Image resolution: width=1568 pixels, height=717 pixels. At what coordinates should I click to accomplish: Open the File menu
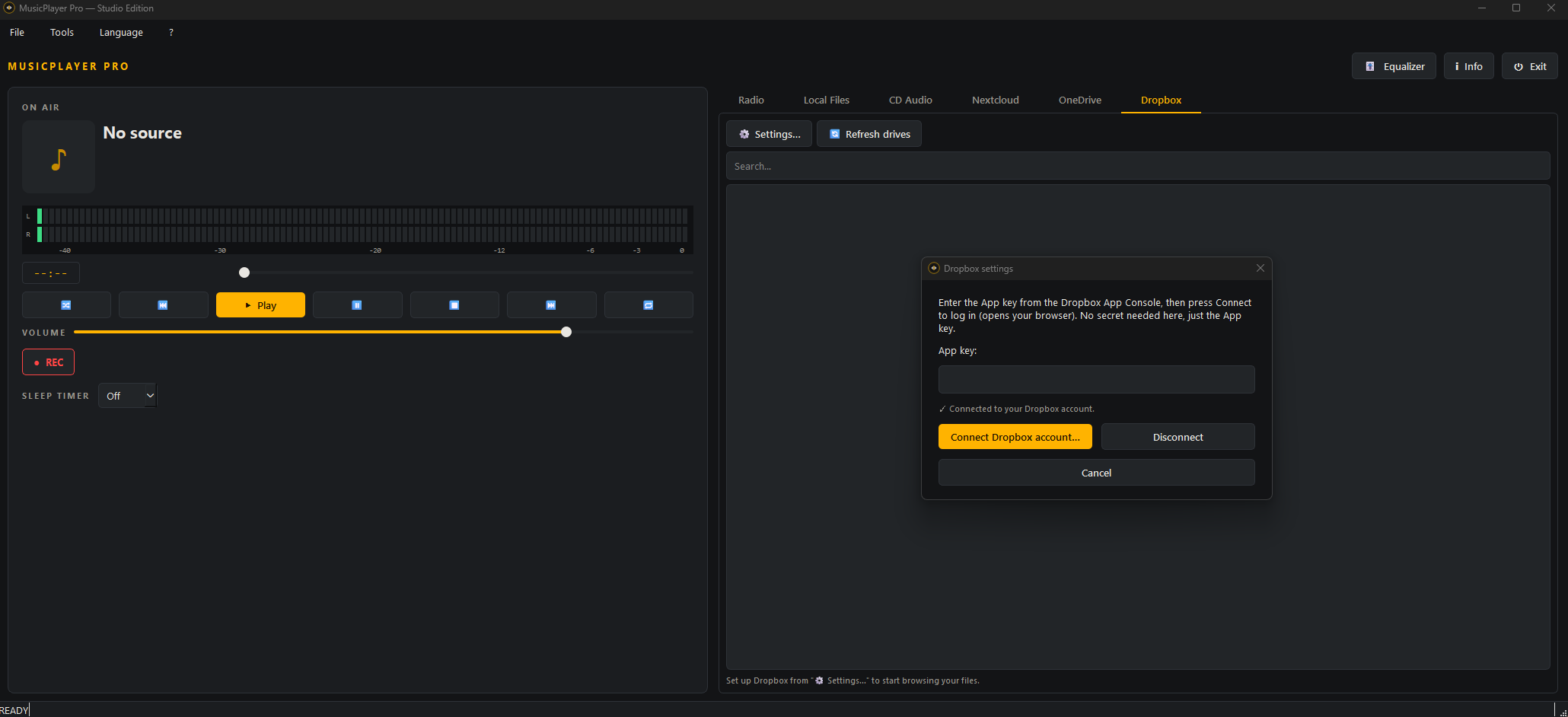click(17, 33)
